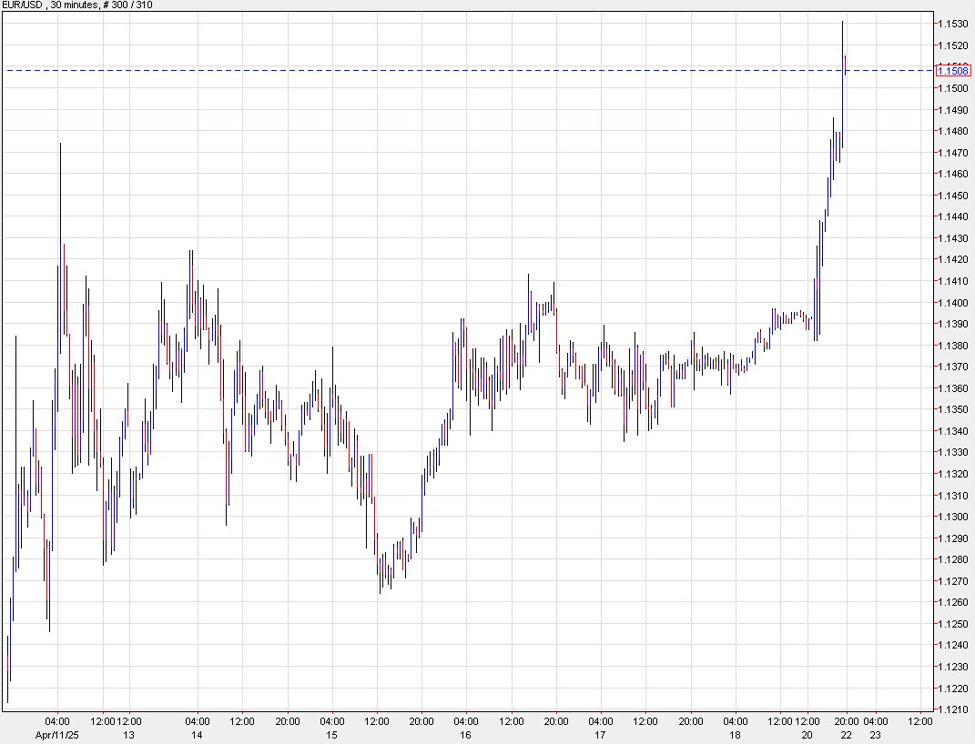Click the 1.1530 price axis label
The height and width of the screenshot is (744, 975).
[951, 23]
